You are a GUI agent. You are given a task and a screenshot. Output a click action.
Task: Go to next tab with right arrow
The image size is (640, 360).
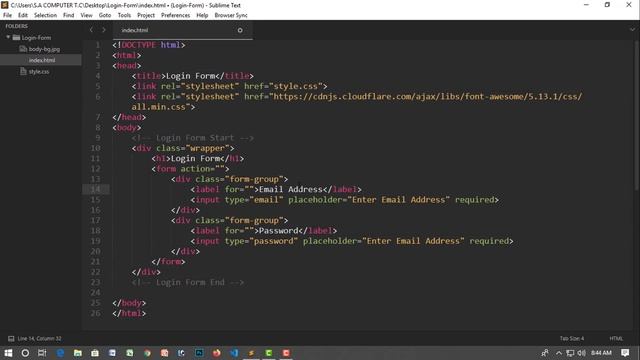click(x=104, y=30)
